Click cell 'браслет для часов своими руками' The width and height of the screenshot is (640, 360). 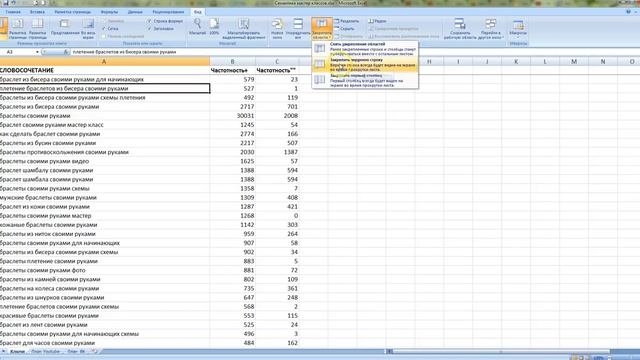click(105, 343)
